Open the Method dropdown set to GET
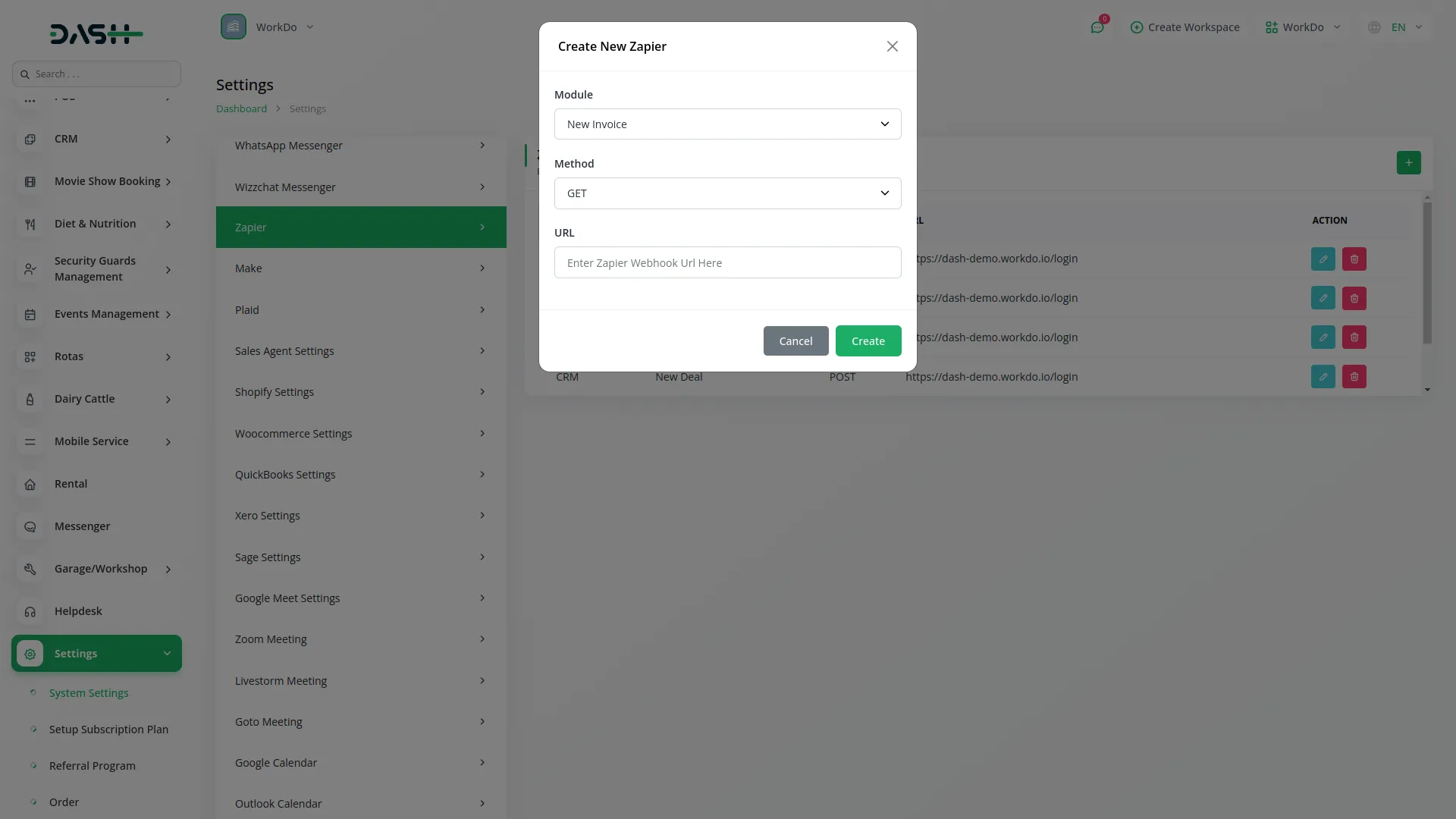Image resolution: width=1456 pixels, height=819 pixels. pyautogui.click(x=727, y=193)
